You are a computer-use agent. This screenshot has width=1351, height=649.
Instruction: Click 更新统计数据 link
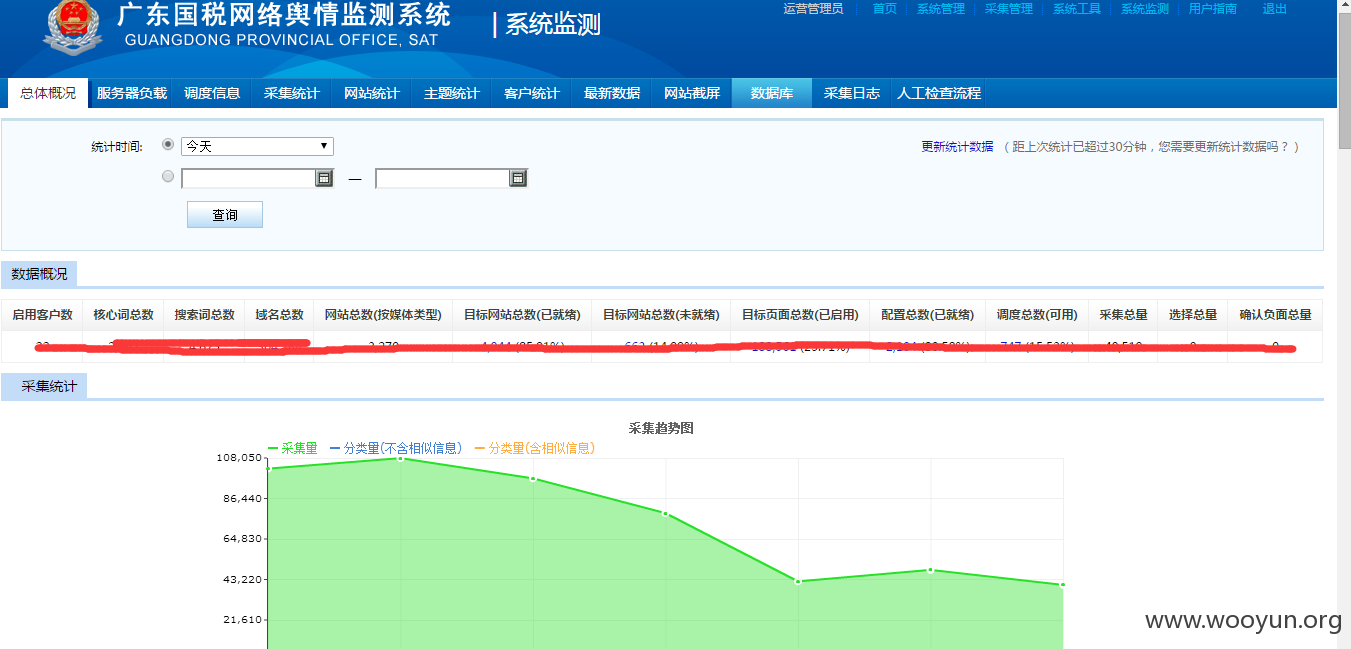[x=957, y=147]
